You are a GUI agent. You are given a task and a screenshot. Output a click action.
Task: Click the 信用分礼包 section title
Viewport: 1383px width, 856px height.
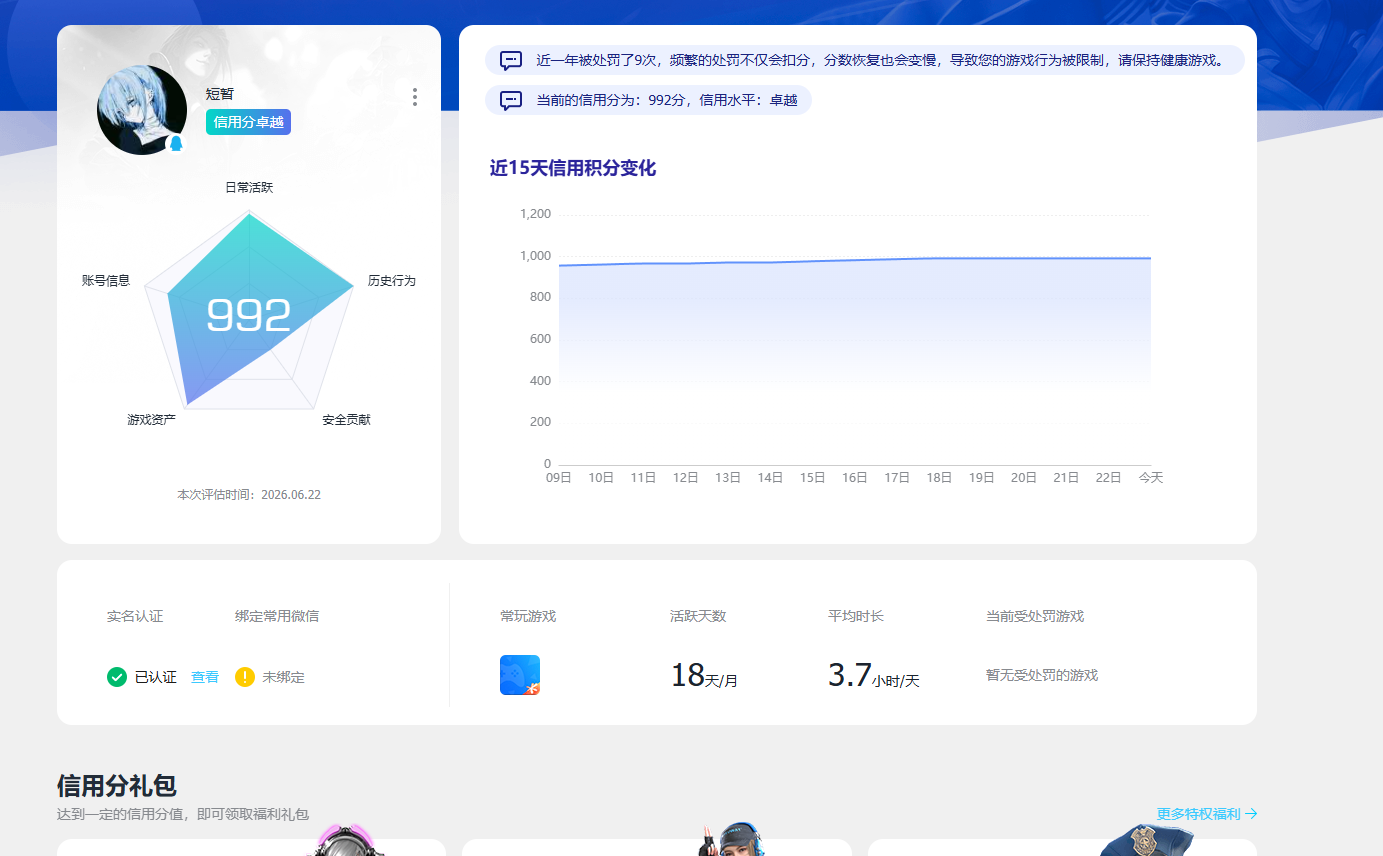coord(117,786)
